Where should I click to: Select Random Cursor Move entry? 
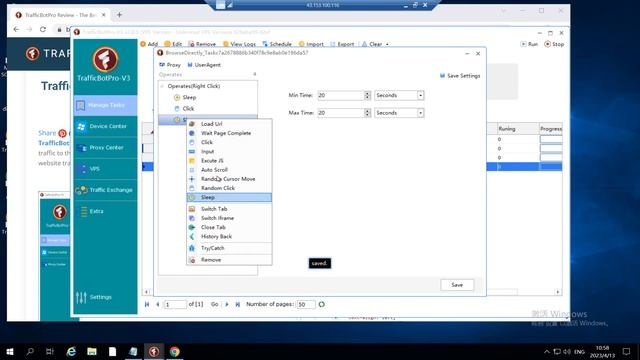(229, 179)
